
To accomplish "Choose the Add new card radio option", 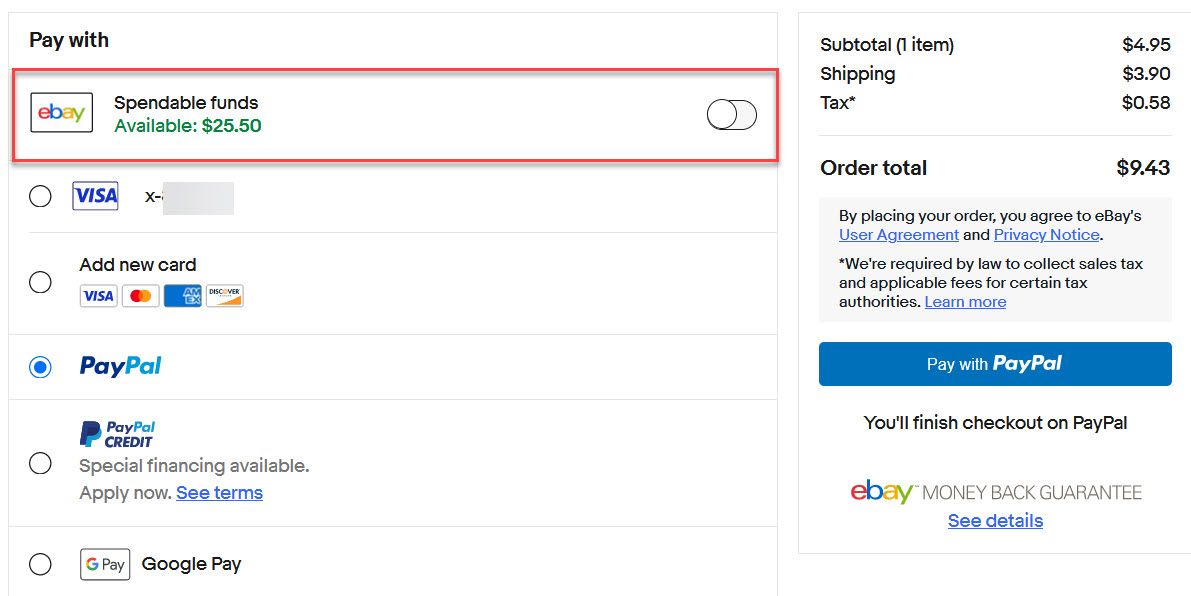I will (40, 282).
